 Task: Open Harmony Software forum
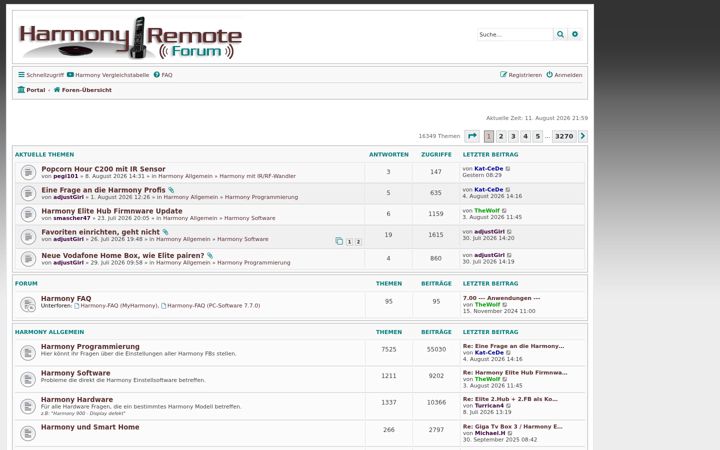click(76, 373)
